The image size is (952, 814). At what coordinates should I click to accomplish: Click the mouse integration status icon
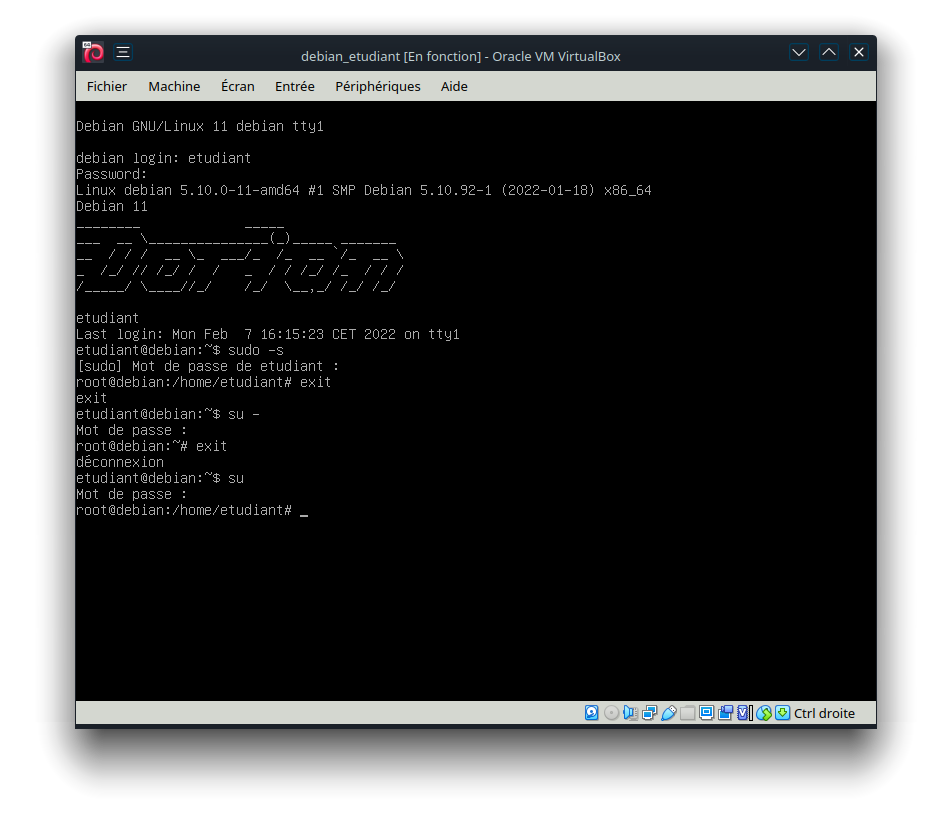(x=764, y=713)
